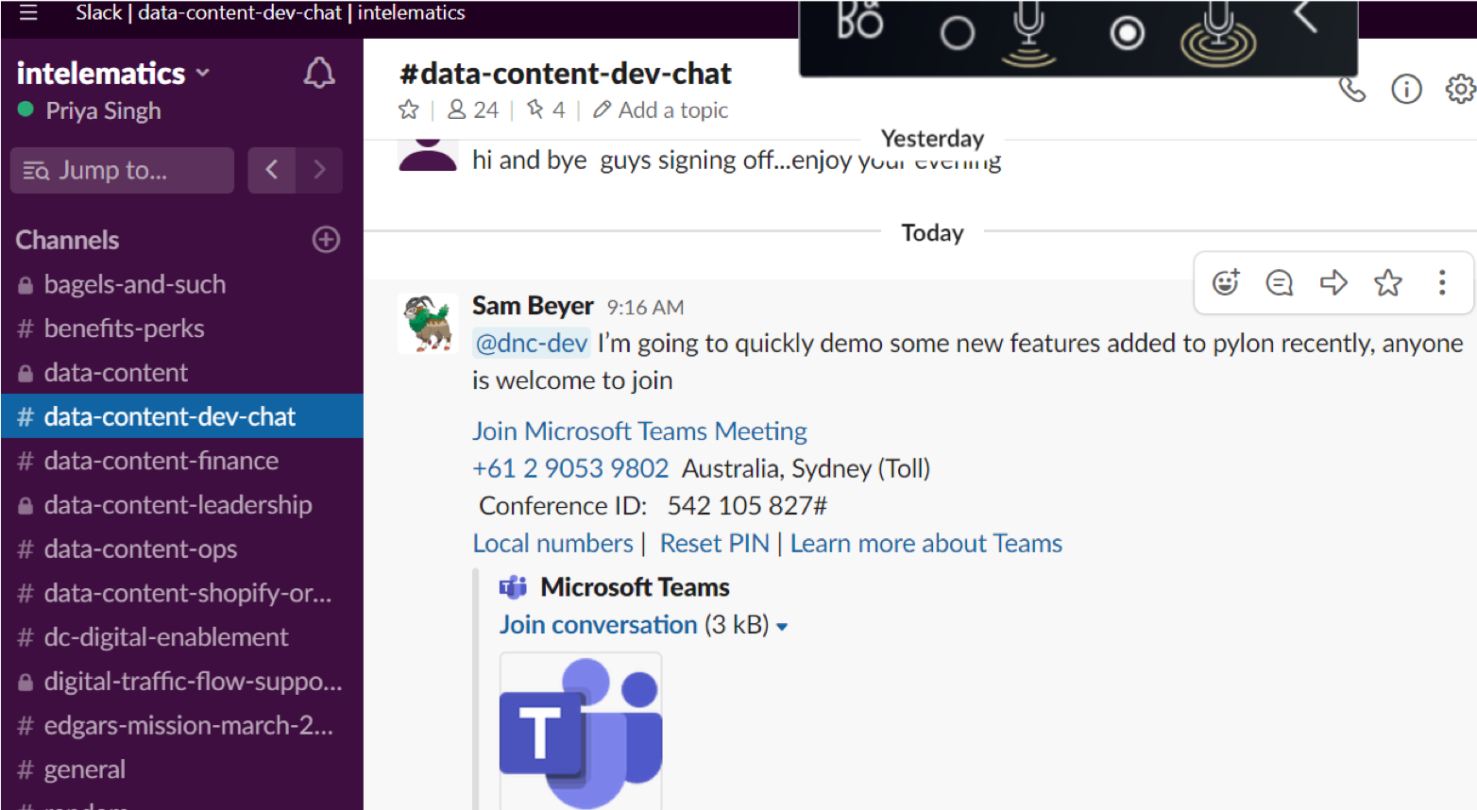
Task: Click the Join conversation file link
Action: pyautogui.click(x=598, y=625)
